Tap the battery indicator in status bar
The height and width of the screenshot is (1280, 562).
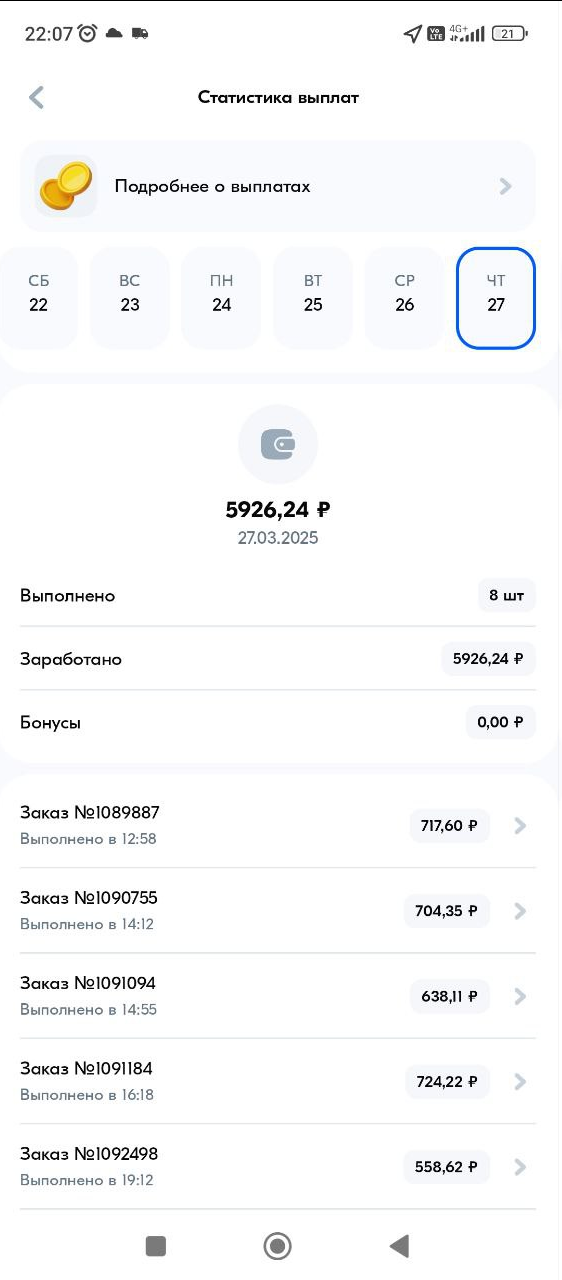tap(509, 33)
